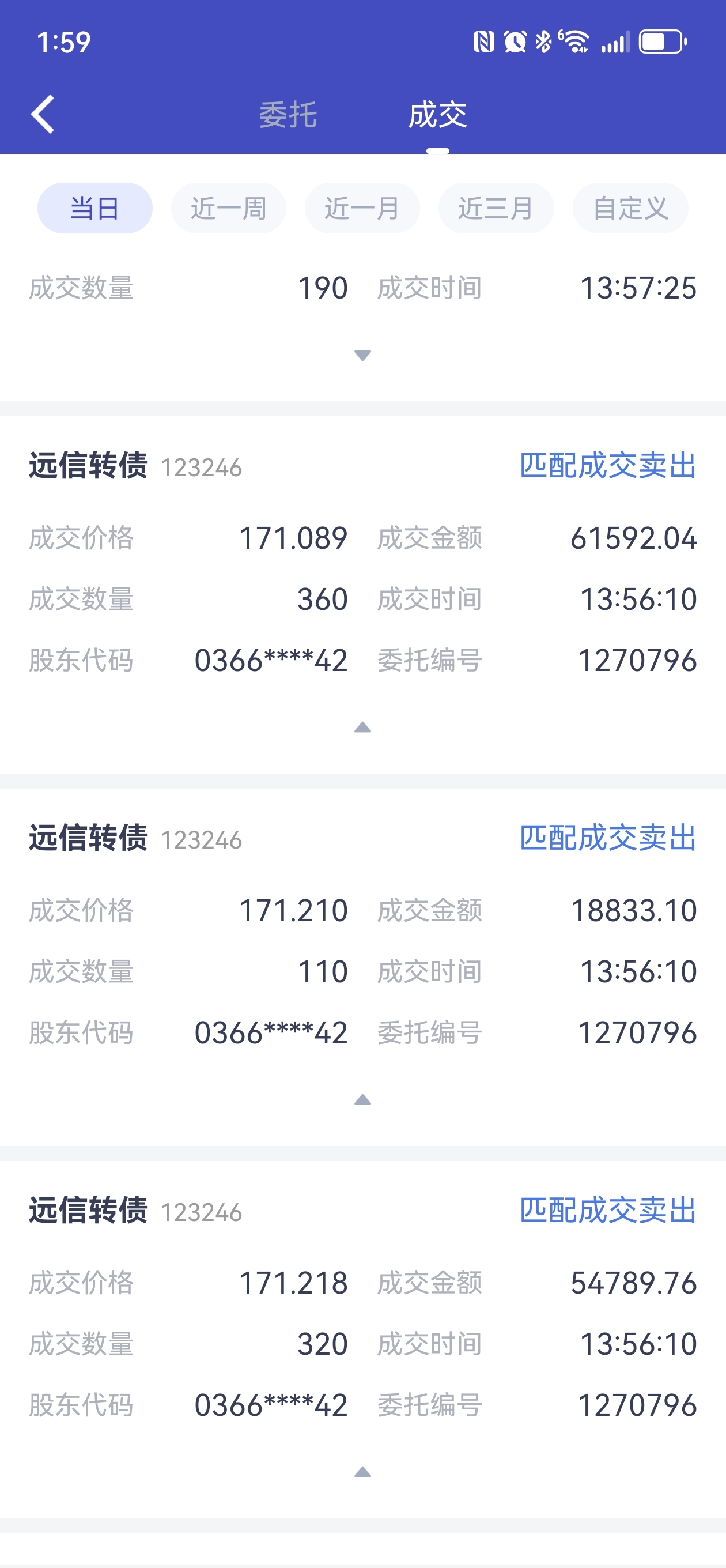
Task: Collapse the record priced at 171.218
Action: click(x=362, y=1472)
